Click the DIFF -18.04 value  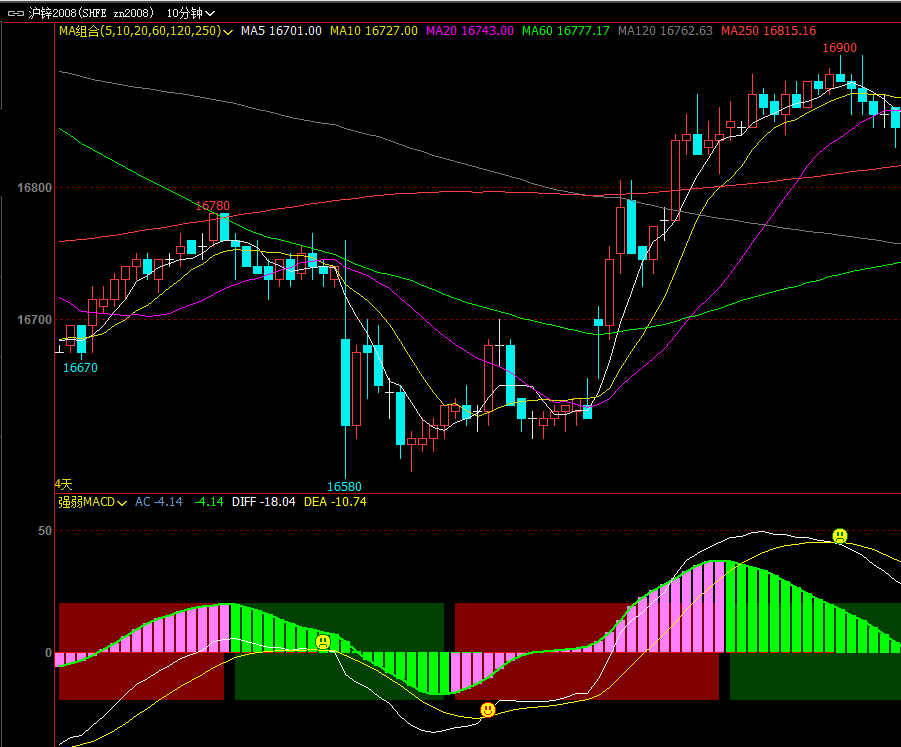263,502
